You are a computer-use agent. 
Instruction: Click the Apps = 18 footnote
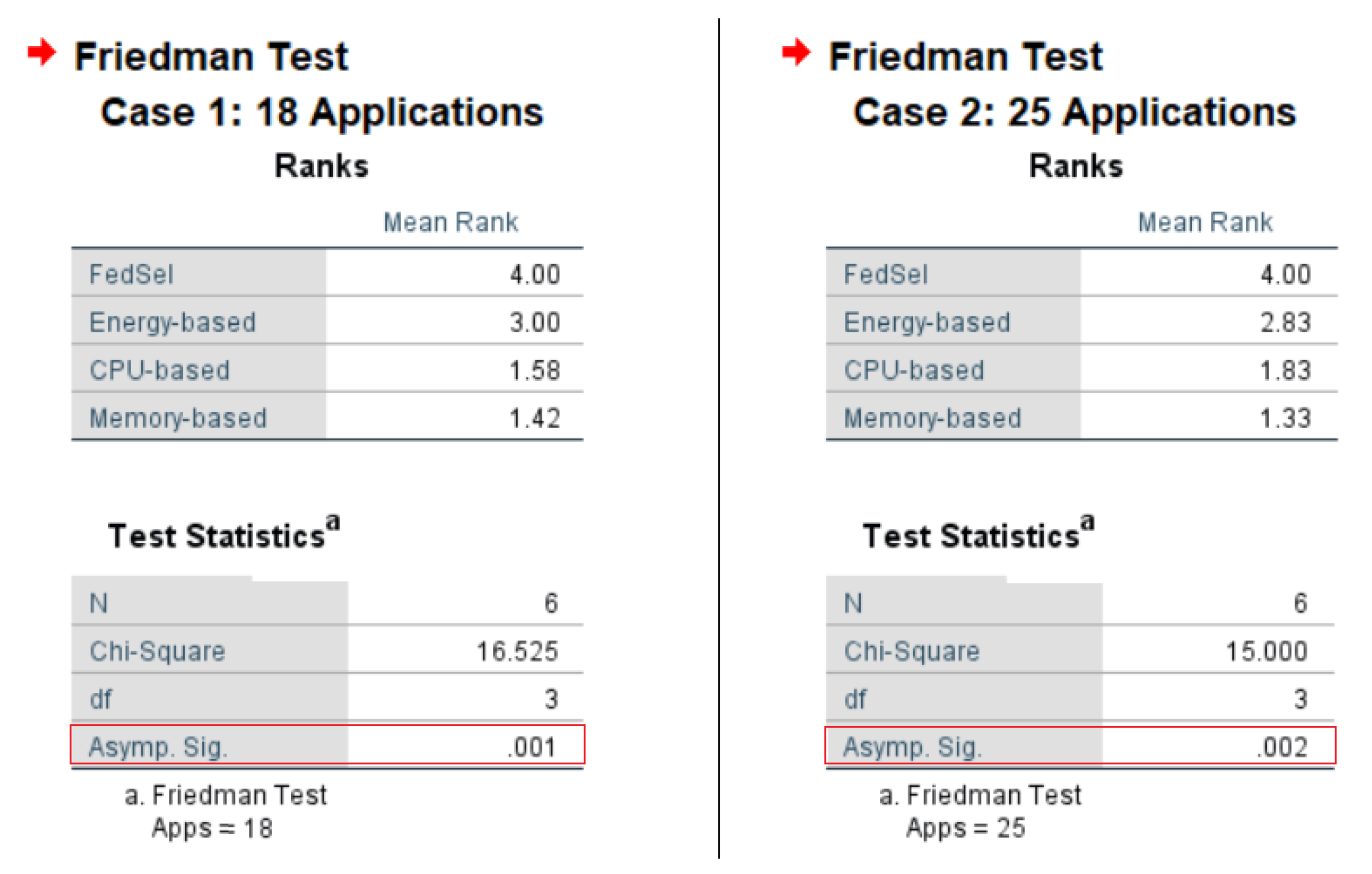click(212, 828)
